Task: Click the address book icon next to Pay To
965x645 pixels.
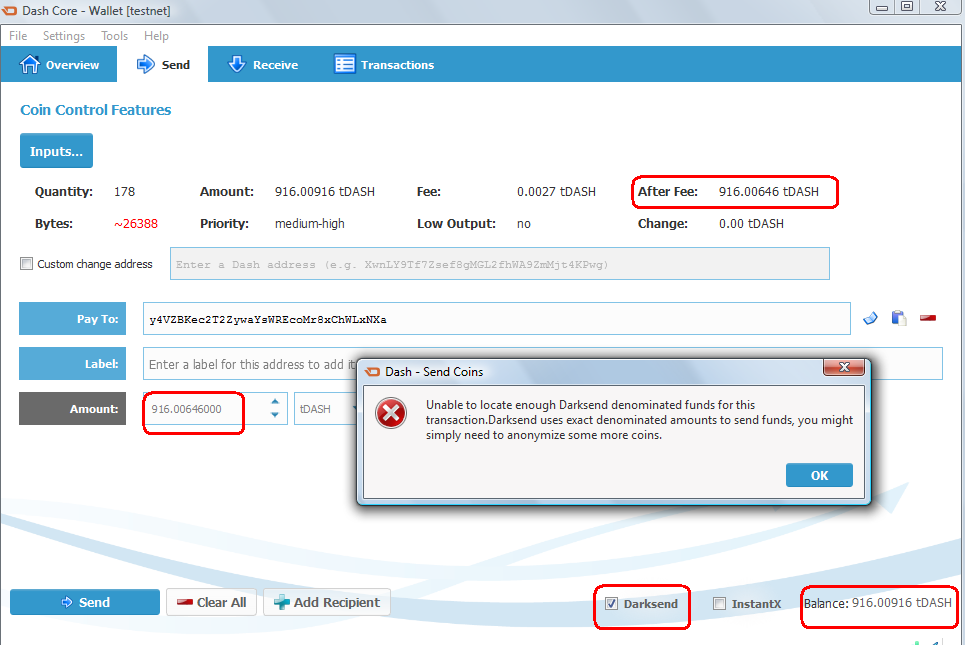Action: pos(870,318)
